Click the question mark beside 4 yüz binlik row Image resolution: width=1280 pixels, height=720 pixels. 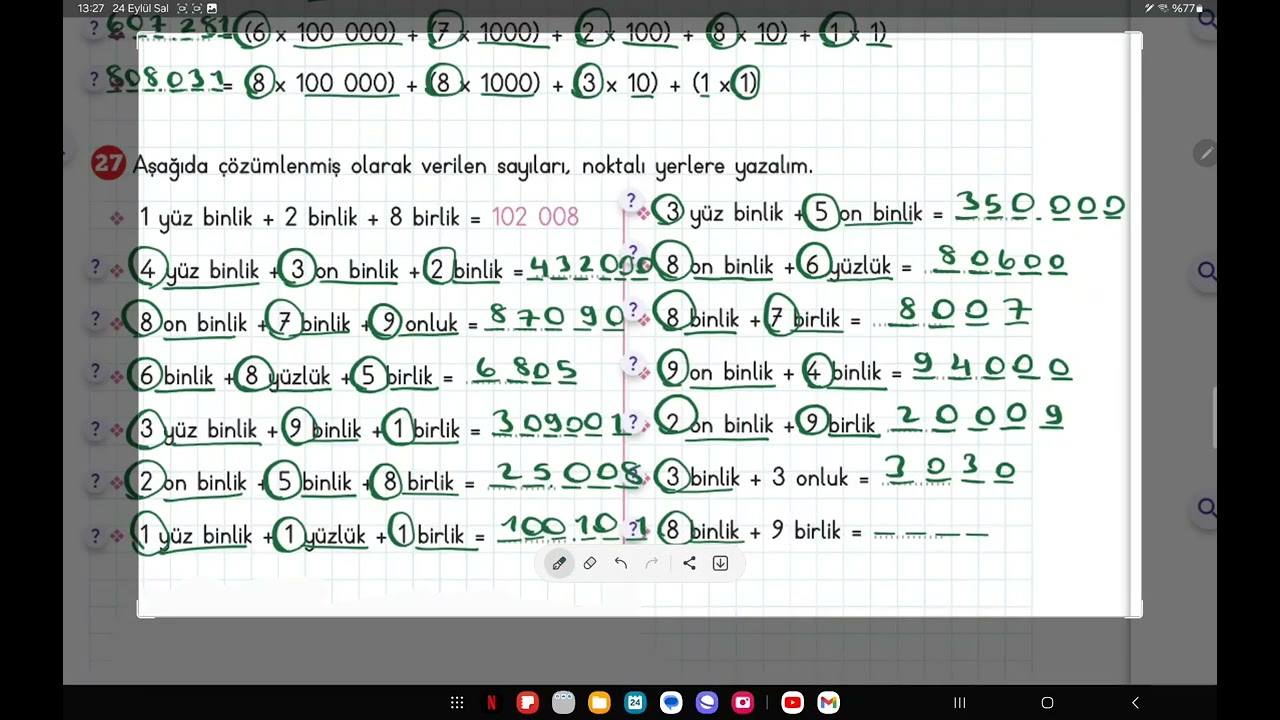(95, 268)
